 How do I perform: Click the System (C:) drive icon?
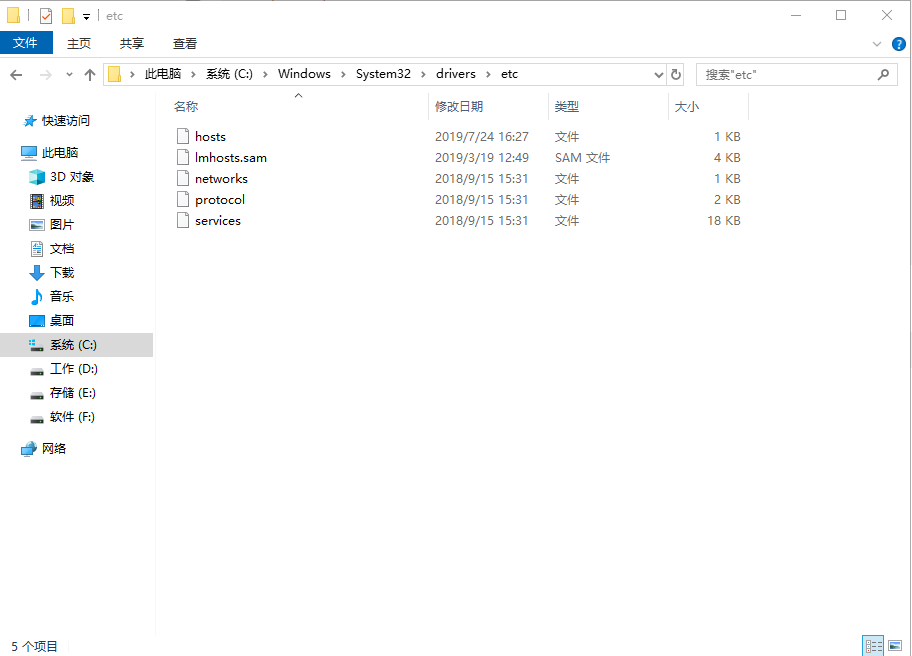pyautogui.click(x=36, y=345)
